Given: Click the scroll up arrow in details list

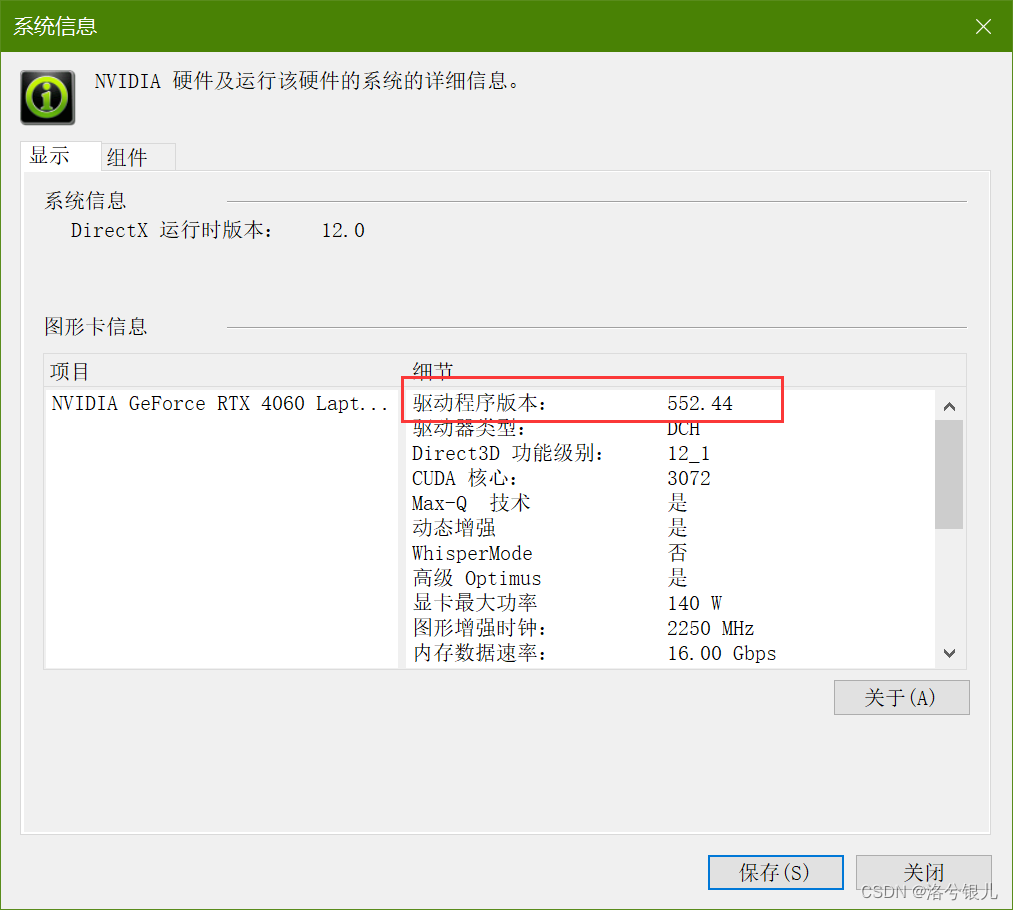Looking at the screenshot, I should (x=949, y=406).
